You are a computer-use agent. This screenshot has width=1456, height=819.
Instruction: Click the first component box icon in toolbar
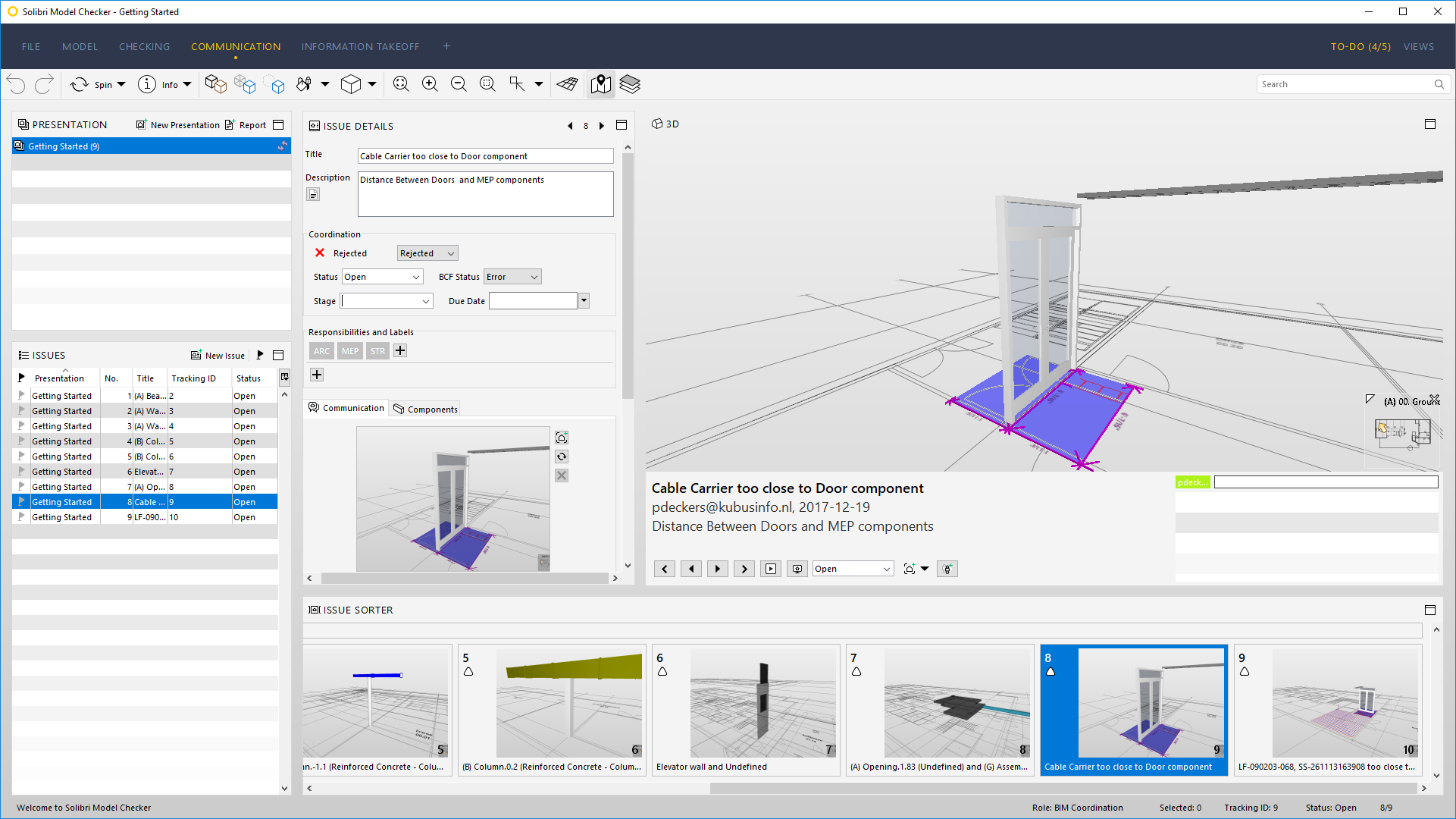click(x=216, y=84)
